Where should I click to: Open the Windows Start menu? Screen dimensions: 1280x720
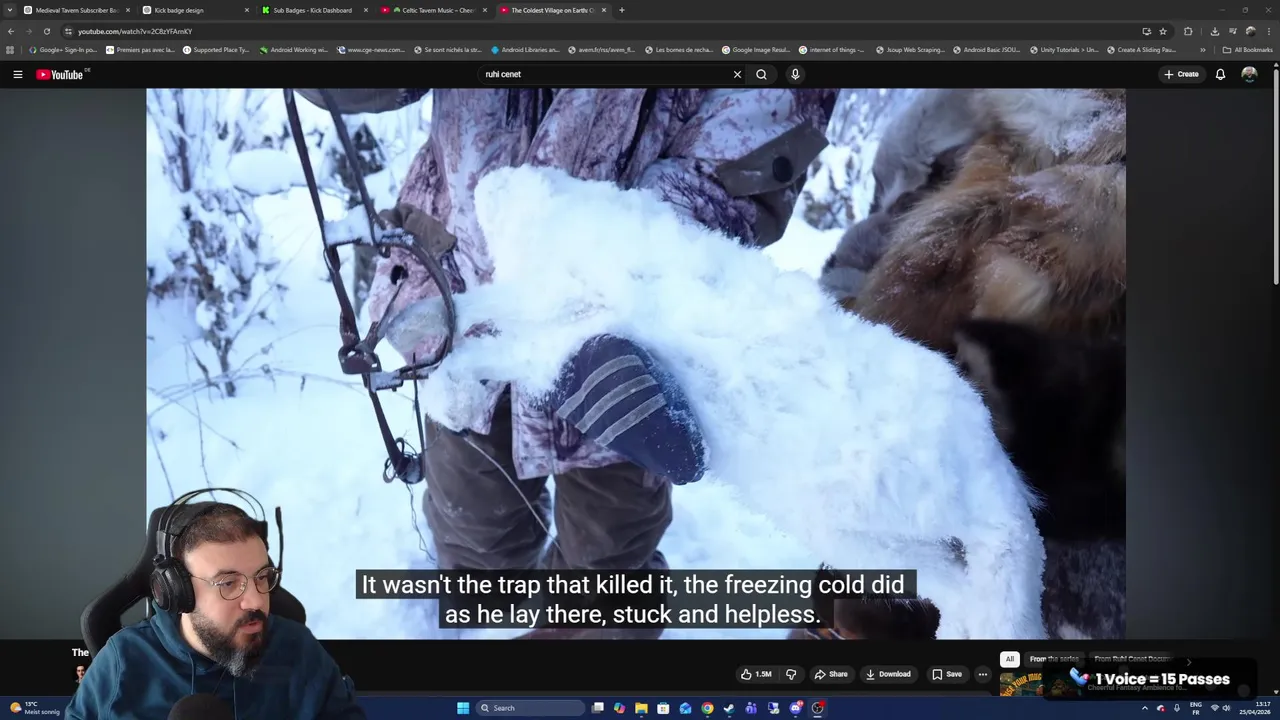tap(463, 708)
